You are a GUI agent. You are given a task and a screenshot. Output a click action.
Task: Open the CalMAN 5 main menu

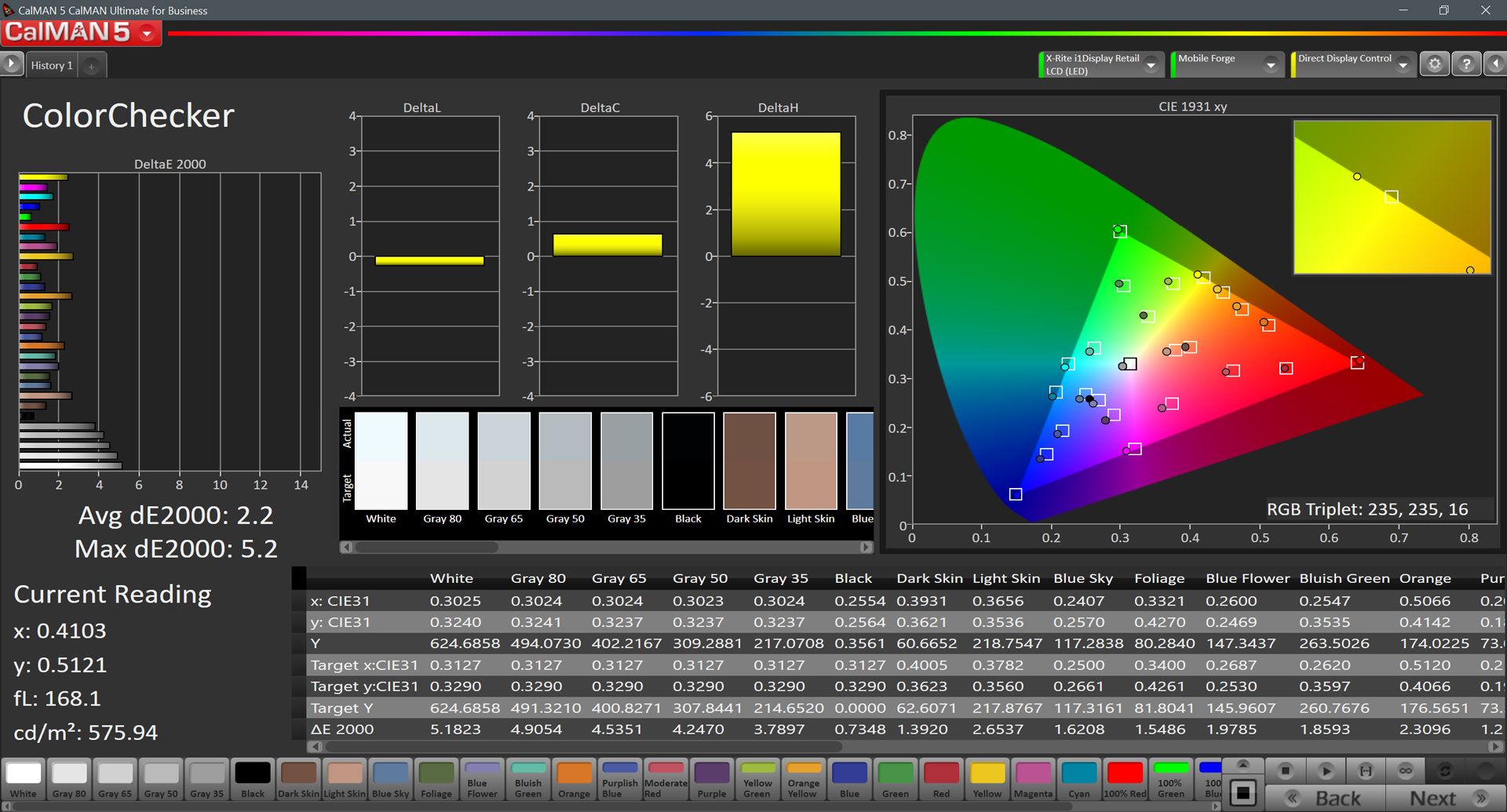point(147,33)
